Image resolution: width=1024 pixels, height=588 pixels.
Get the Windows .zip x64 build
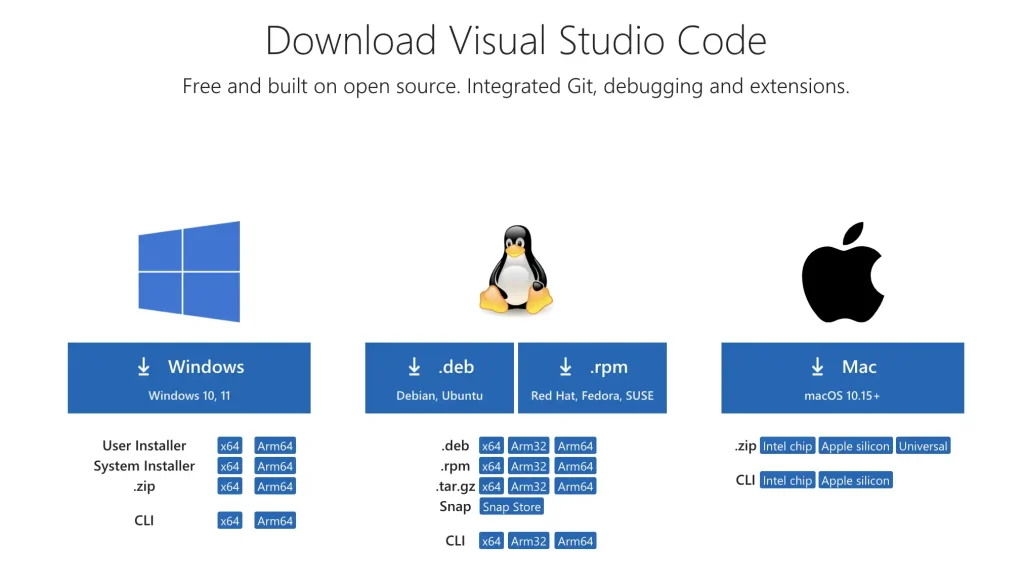[230, 486]
